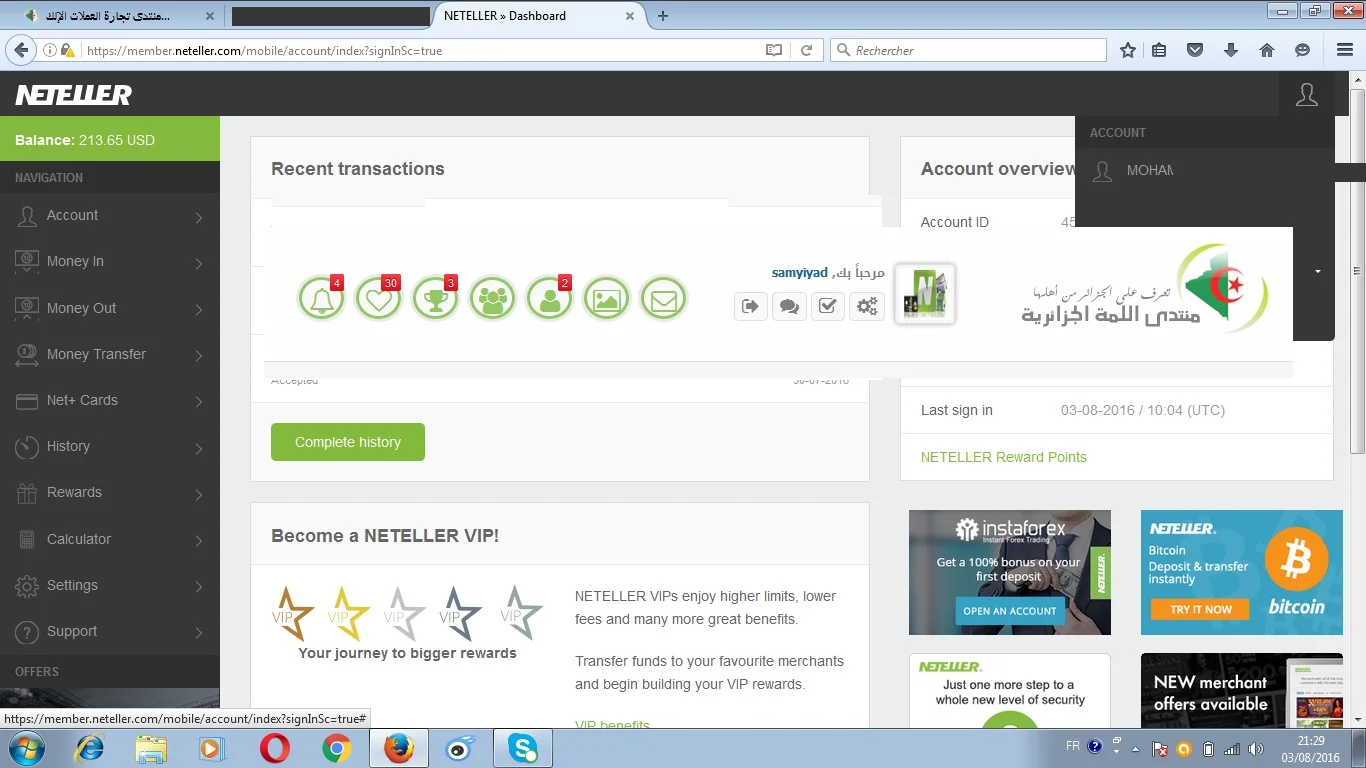Click the image gallery icon in forum bar

(606, 298)
